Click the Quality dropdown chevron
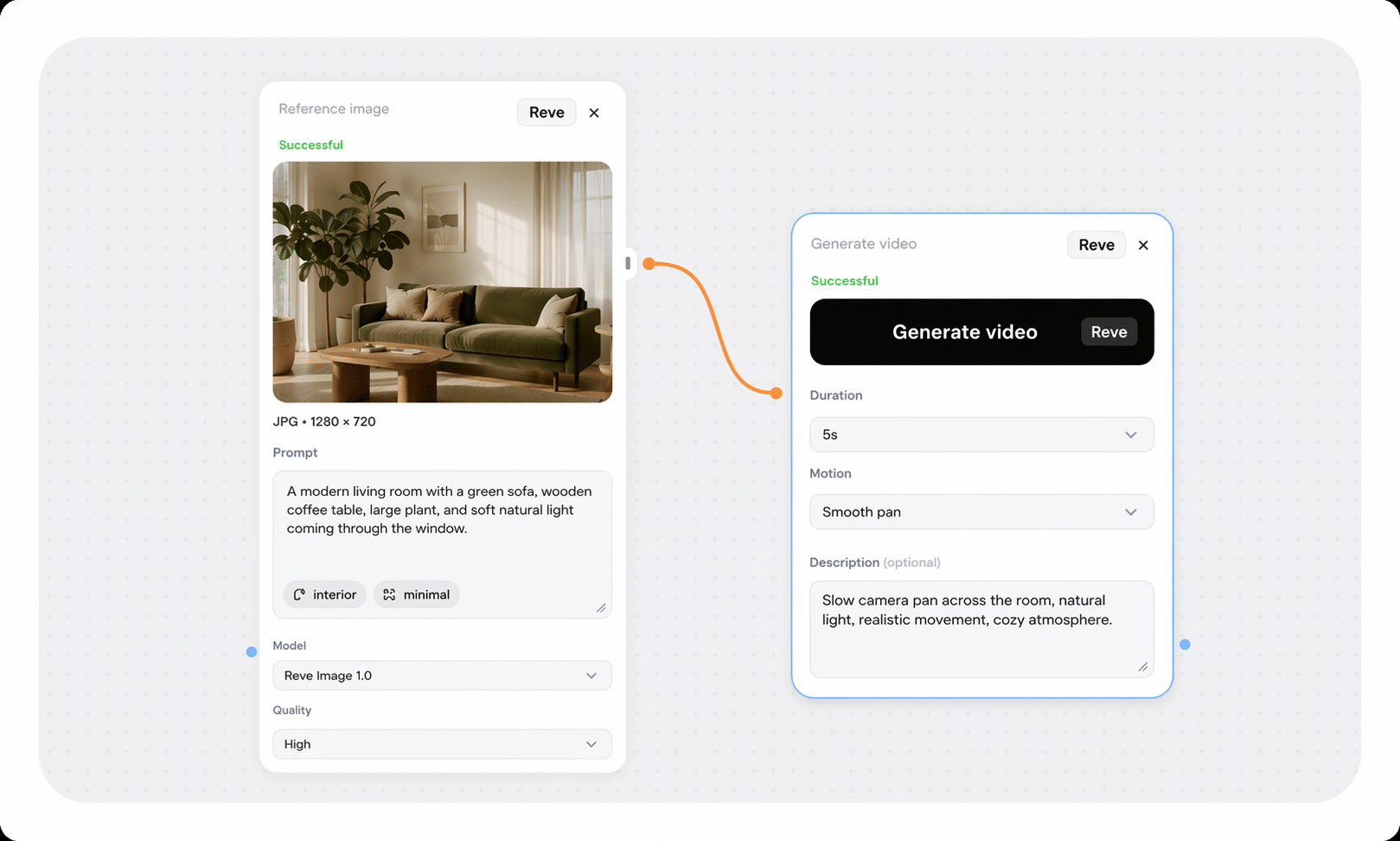The image size is (1400, 841). [591, 744]
